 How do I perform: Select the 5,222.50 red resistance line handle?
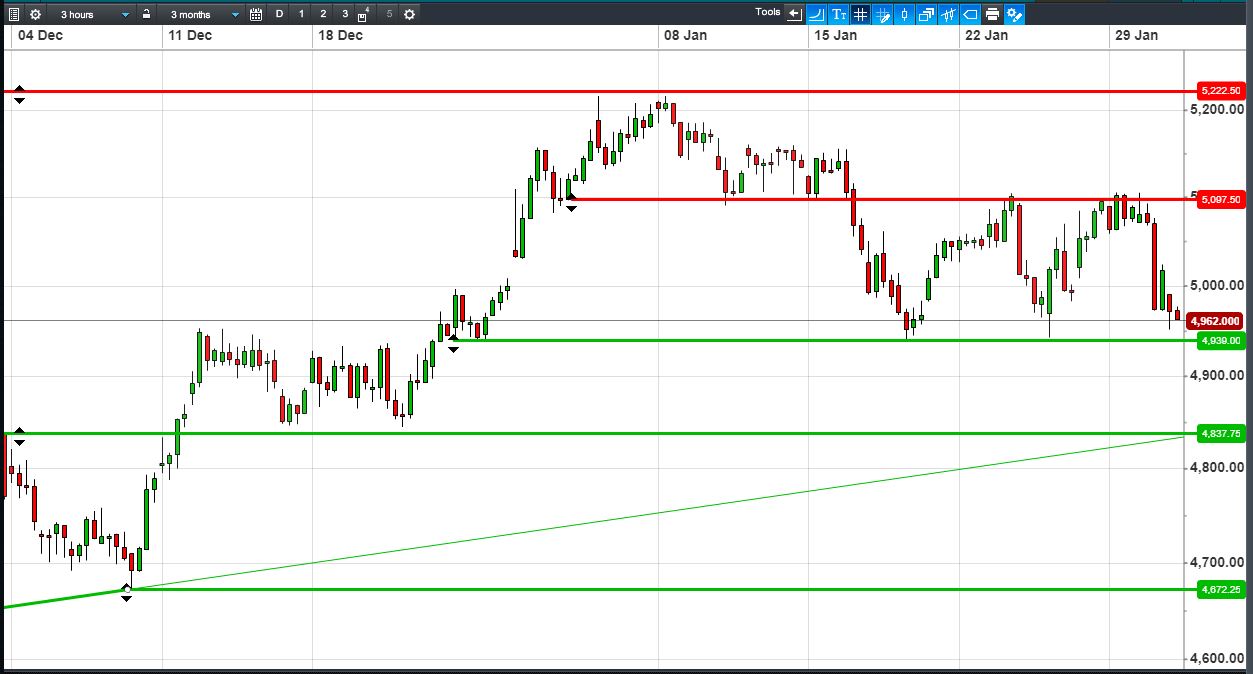[19, 95]
